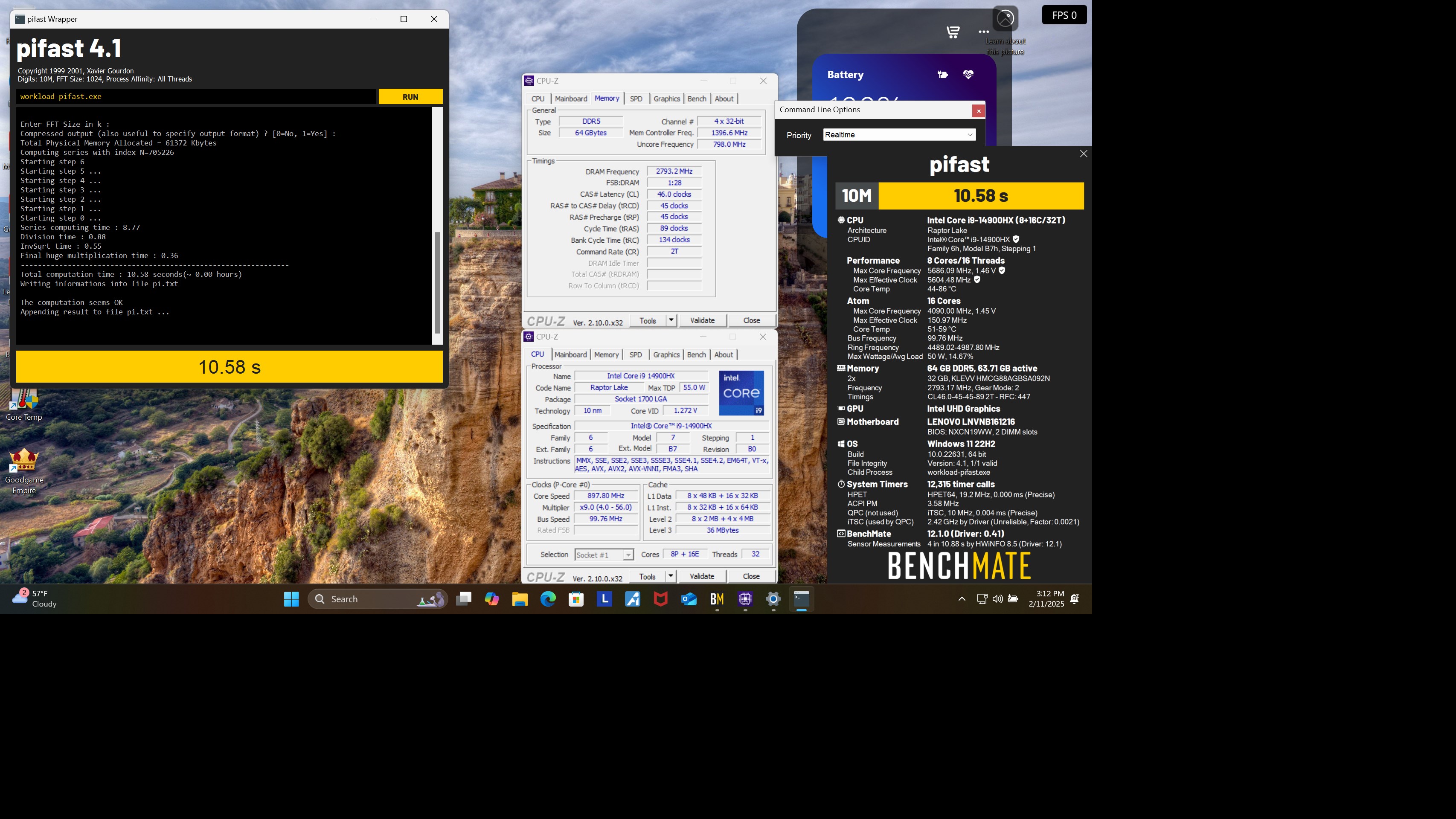Close the BenchMate pifast result panel
This screenshot has height=819, width=1456.
(x=1084, y=154)
